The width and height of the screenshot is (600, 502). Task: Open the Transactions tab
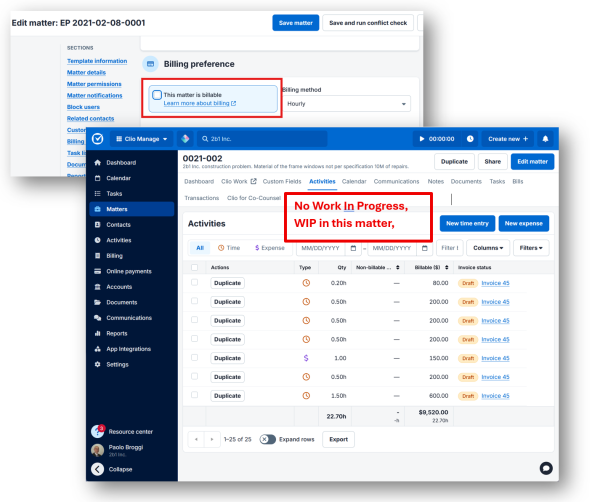(202, 198)
